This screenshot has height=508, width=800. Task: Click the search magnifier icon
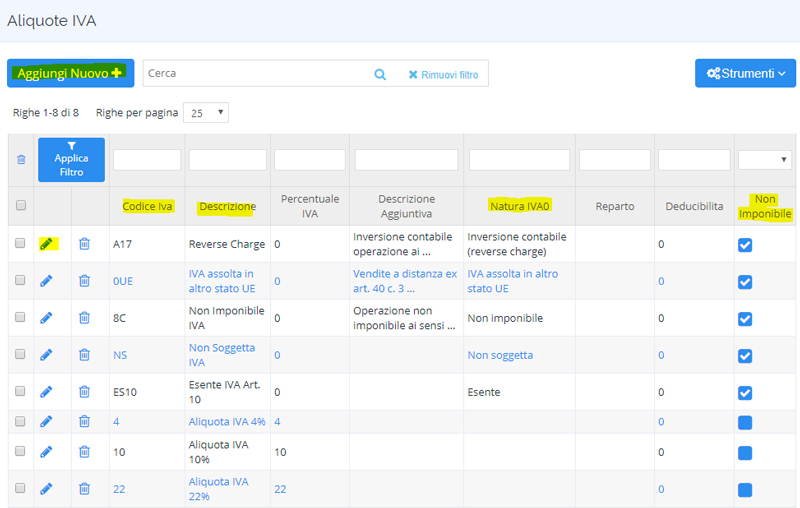pyautogui.click(x=380, y=74)
